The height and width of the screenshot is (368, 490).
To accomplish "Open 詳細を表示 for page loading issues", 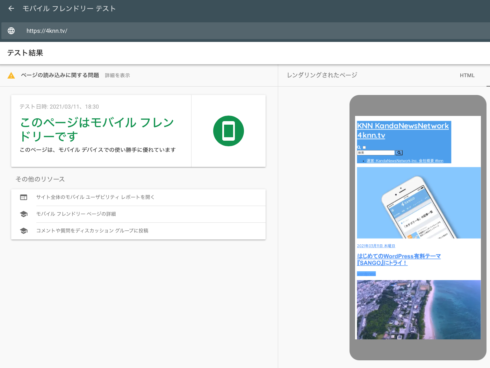I will (117, 76).
